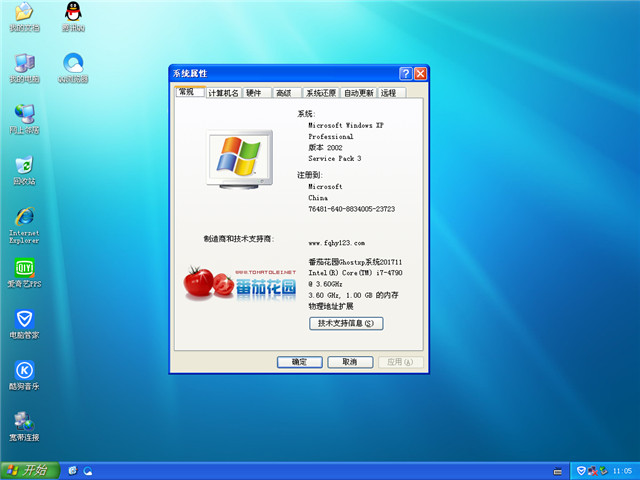Click the Microsoft Windows XP text

[346, 125]
